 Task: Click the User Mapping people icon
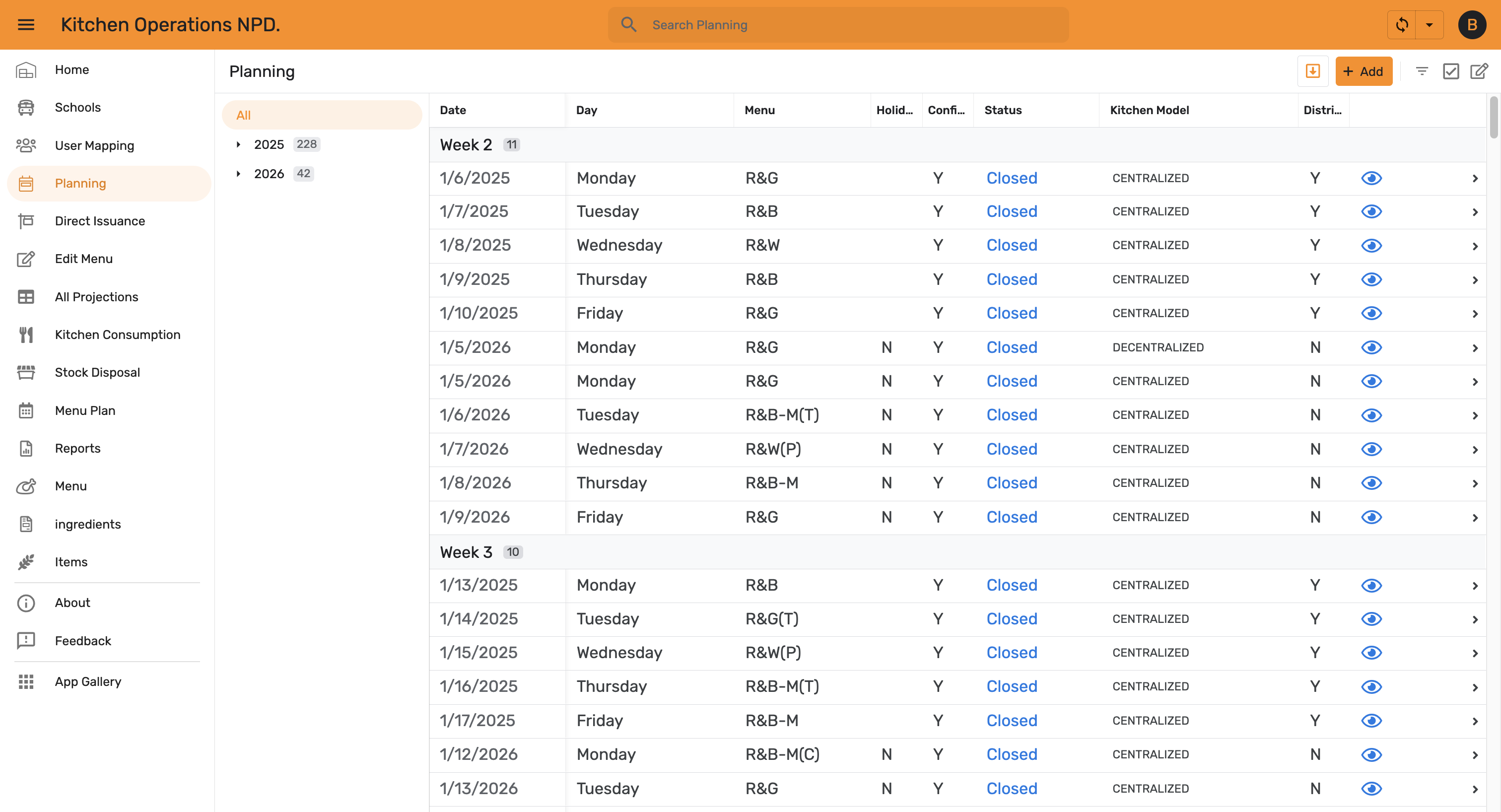tap(26, 145)
